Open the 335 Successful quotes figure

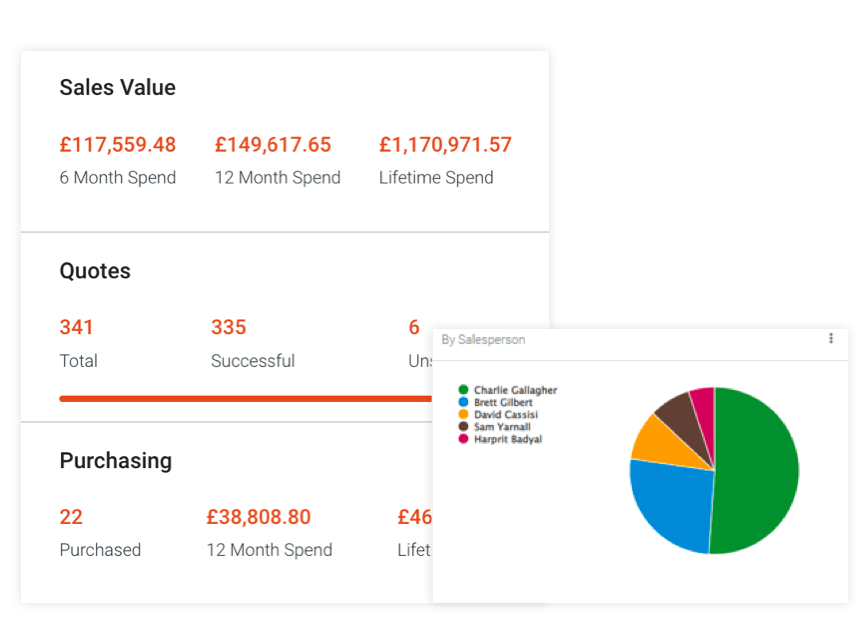(x=228, y=328)
